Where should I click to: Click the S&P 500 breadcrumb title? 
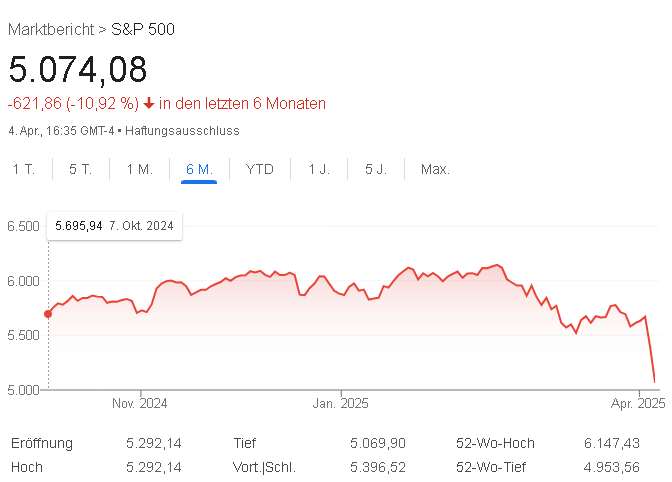(x=143, y=30)
